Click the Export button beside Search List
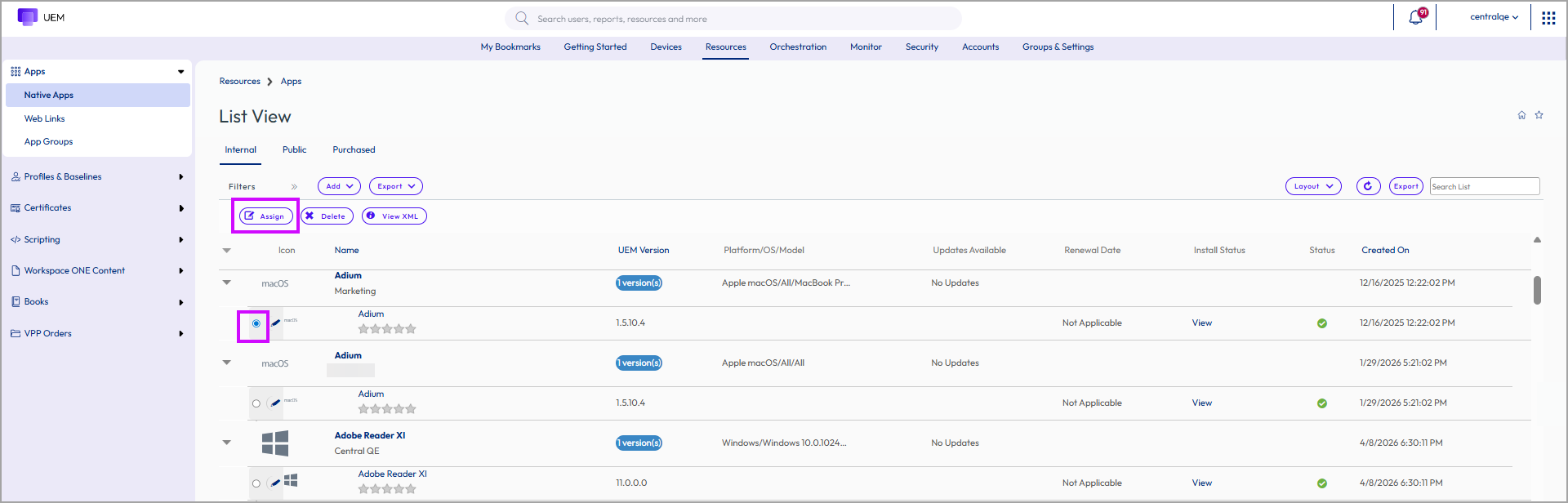The width and height of the screenshot is (1568, 503). point(1405,186)
